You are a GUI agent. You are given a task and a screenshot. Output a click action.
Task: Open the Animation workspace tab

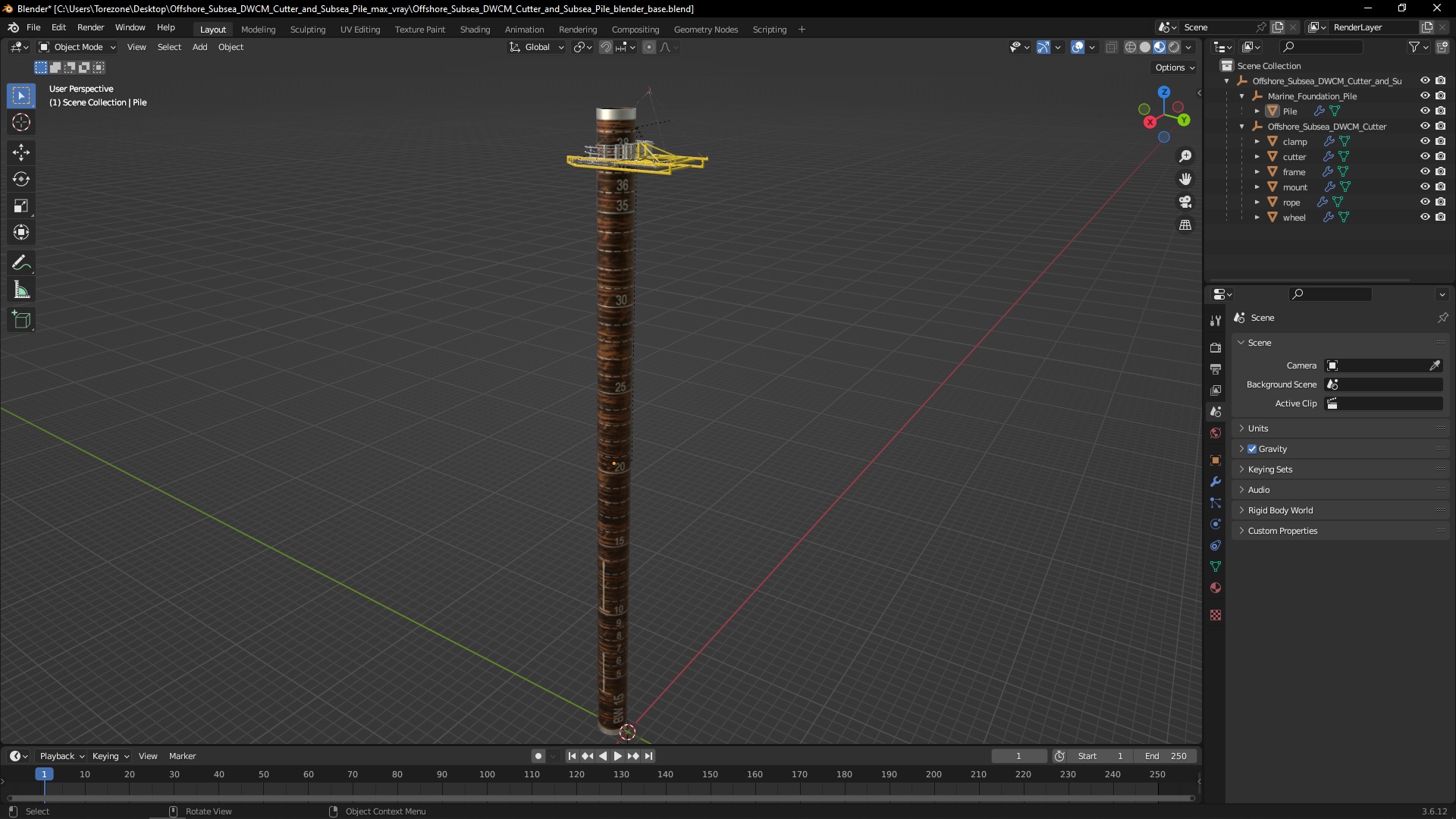(x=523, y=29)
